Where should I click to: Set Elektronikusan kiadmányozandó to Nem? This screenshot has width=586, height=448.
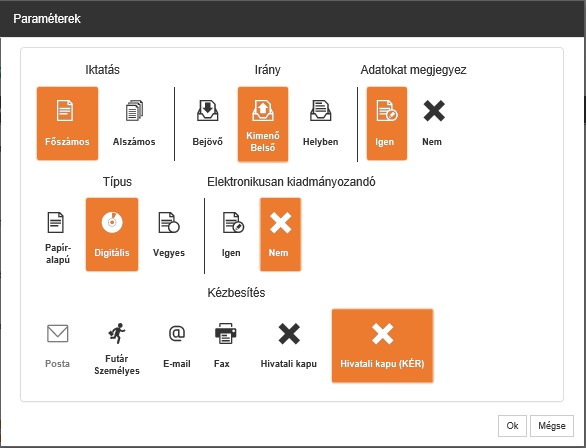pyautogui.click(x=280, y=235)
